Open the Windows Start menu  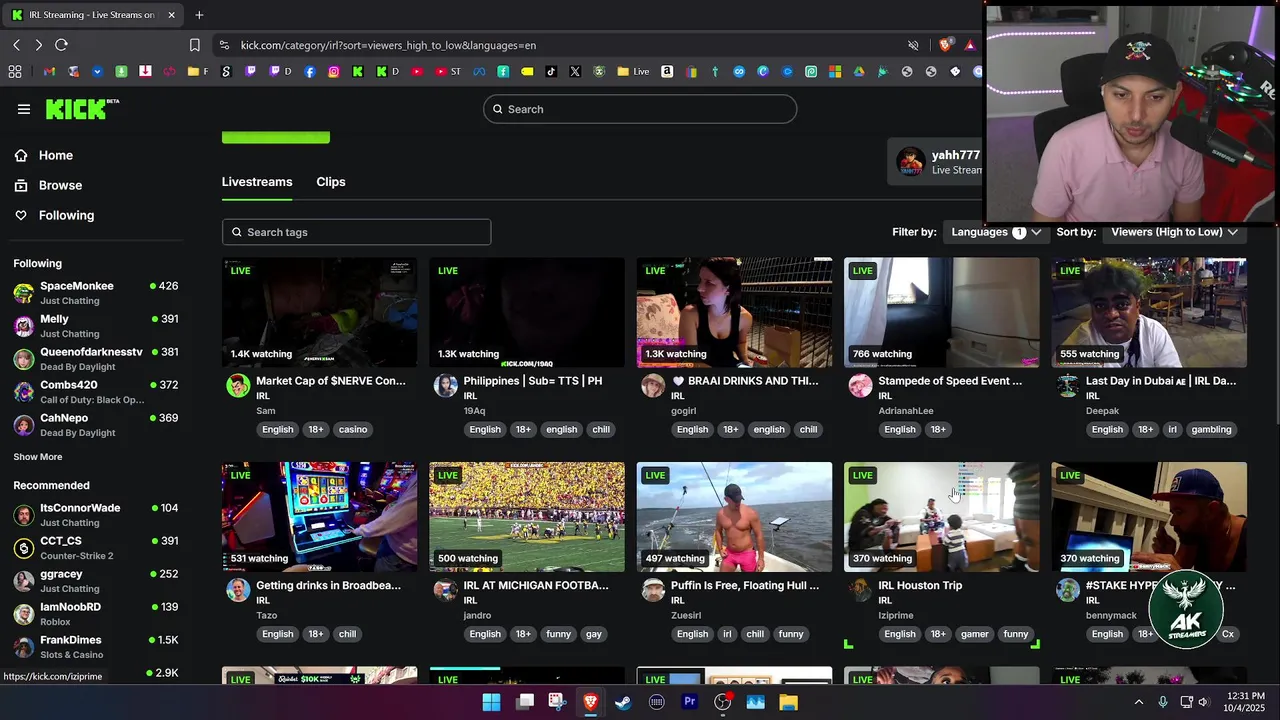pos(491,702)
